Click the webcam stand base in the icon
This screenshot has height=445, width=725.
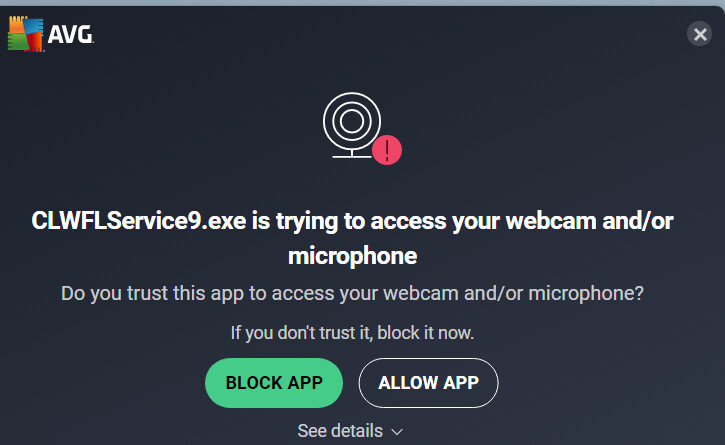[352, 156]
